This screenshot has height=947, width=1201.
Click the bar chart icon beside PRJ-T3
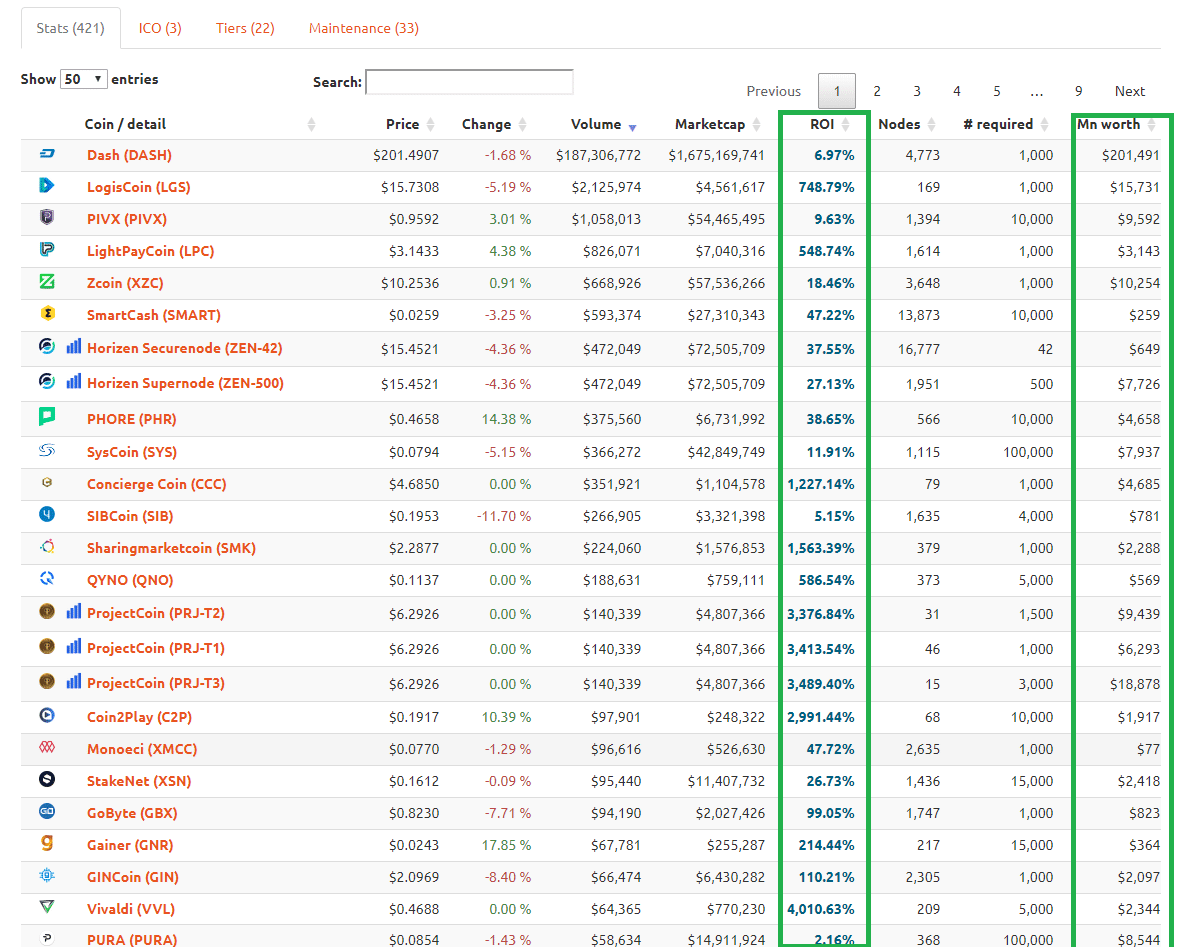tap(74, 681)
